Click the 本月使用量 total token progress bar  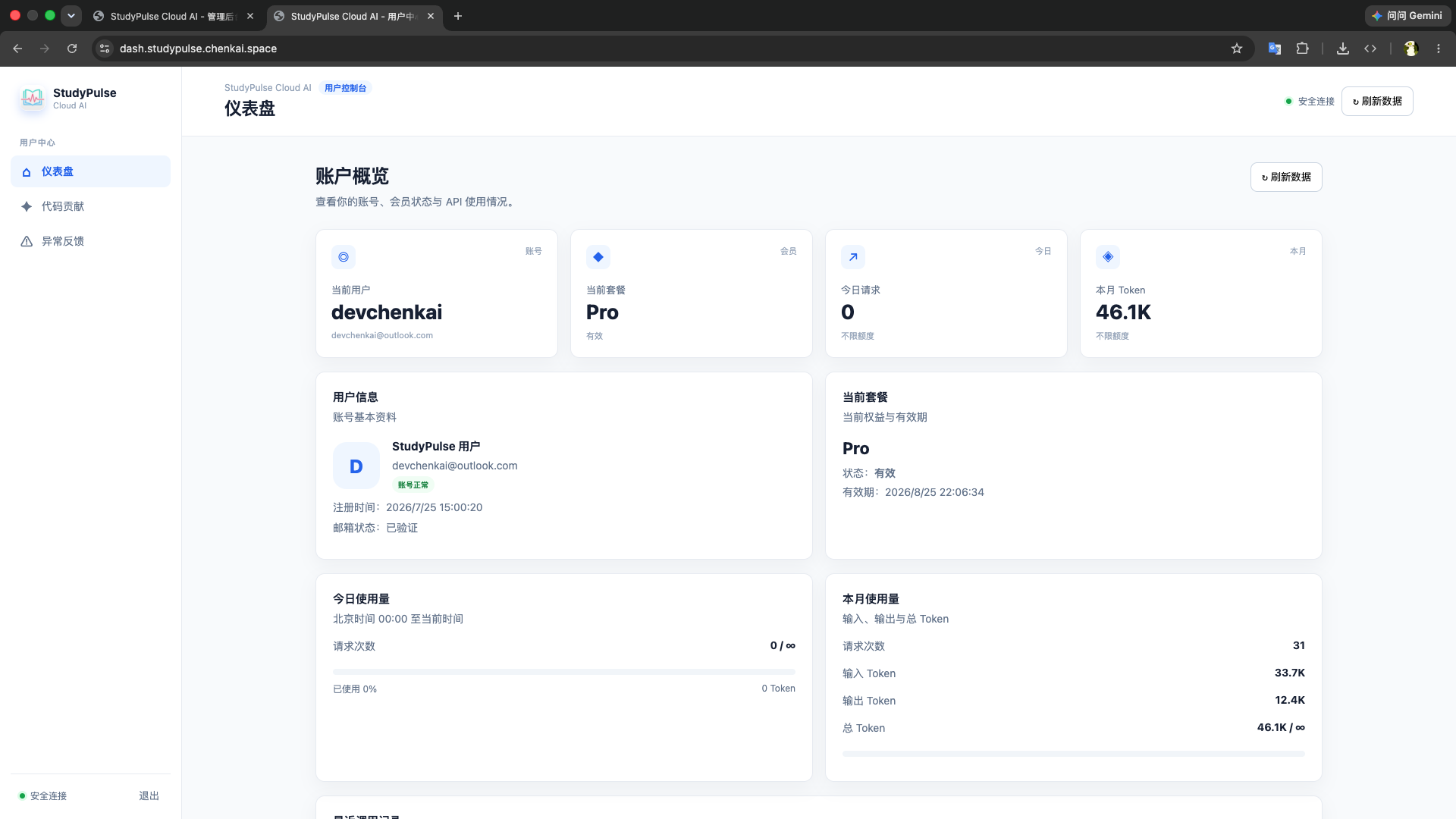tap(1073, 754)
